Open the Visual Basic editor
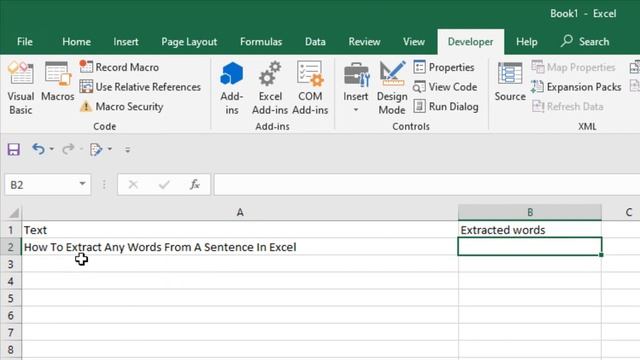640x360 pixels. [20, 88]
